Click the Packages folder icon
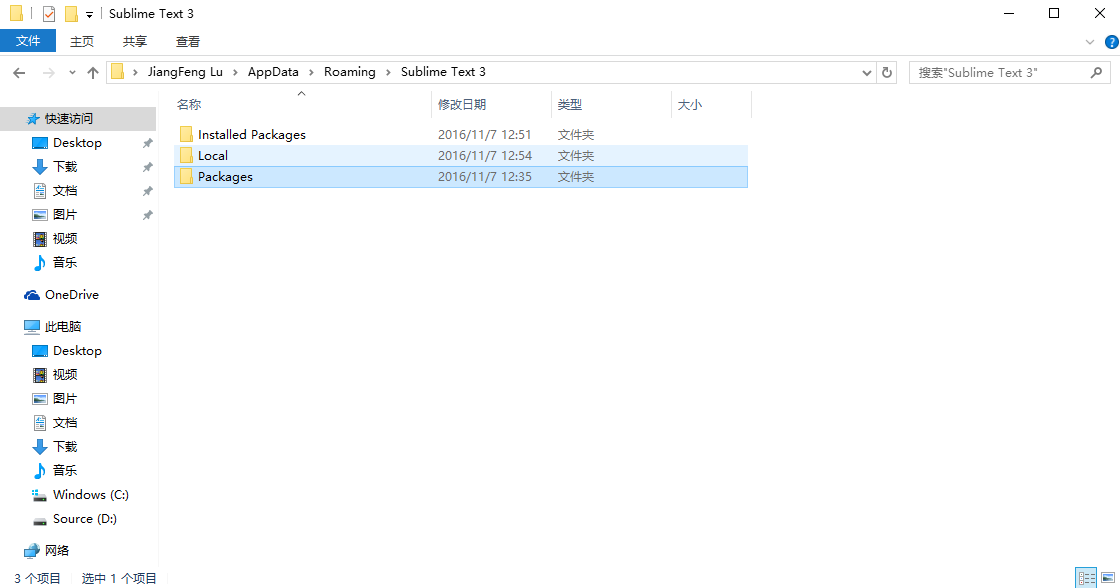Screen dimensions: 1120x588 [x=186, y=176]
